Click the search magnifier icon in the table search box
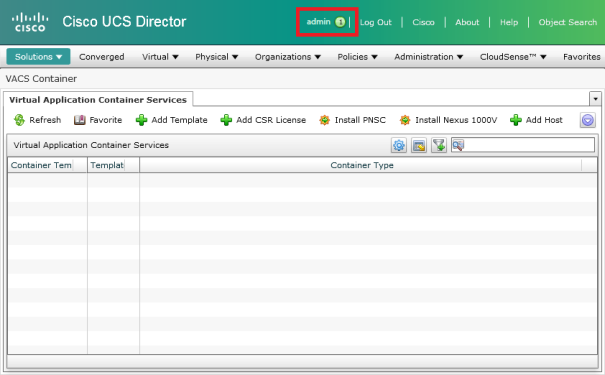Screen dimensions: 605x375 pos(458,145)
